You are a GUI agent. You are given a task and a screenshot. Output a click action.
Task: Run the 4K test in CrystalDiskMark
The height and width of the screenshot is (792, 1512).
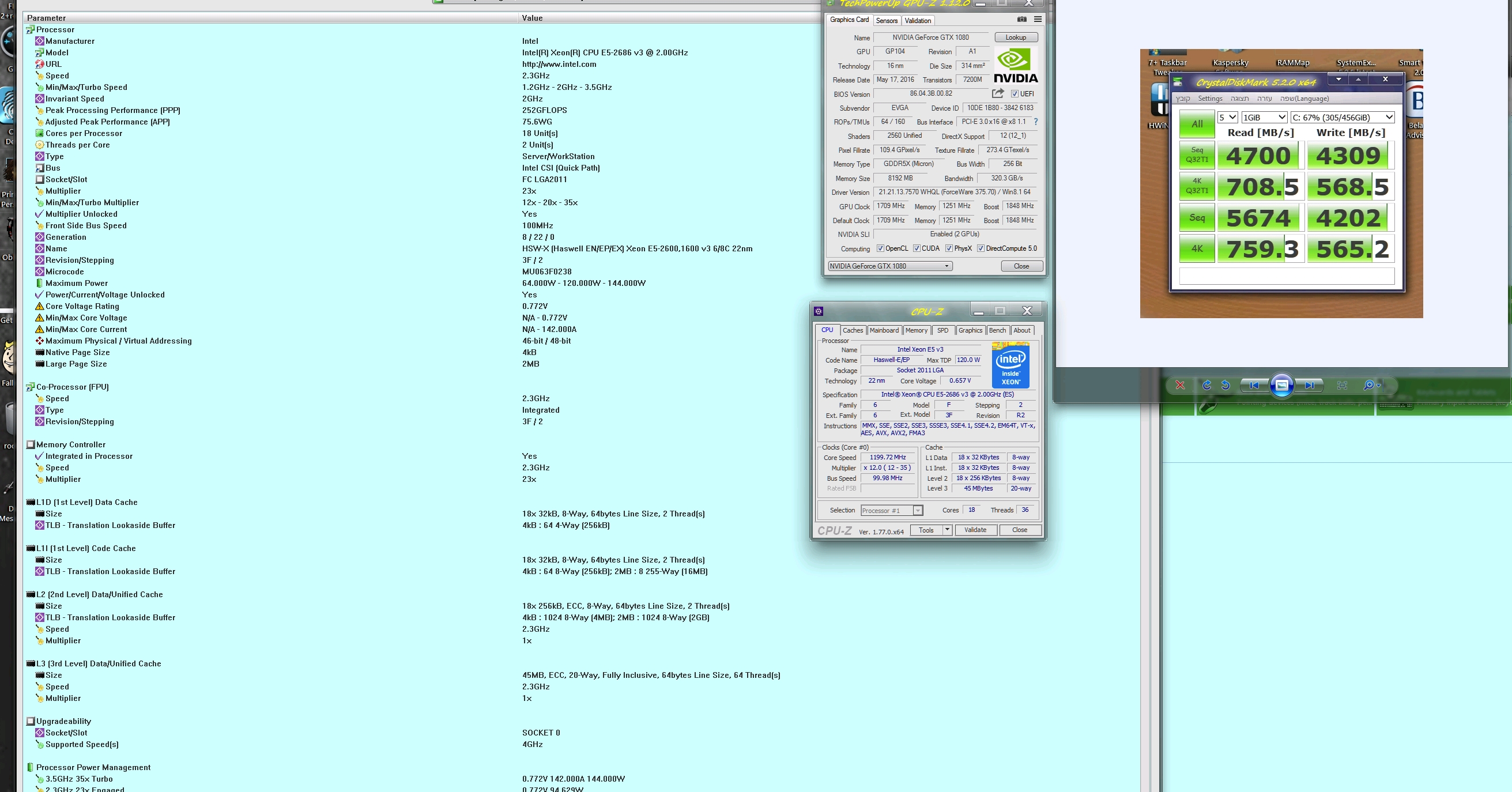pyautogui.click(x=1197, y=248)
